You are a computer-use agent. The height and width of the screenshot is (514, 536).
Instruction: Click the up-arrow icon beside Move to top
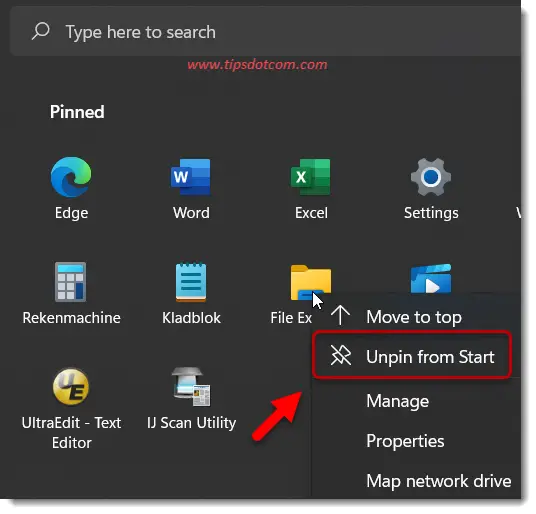[x=340, y=315]
